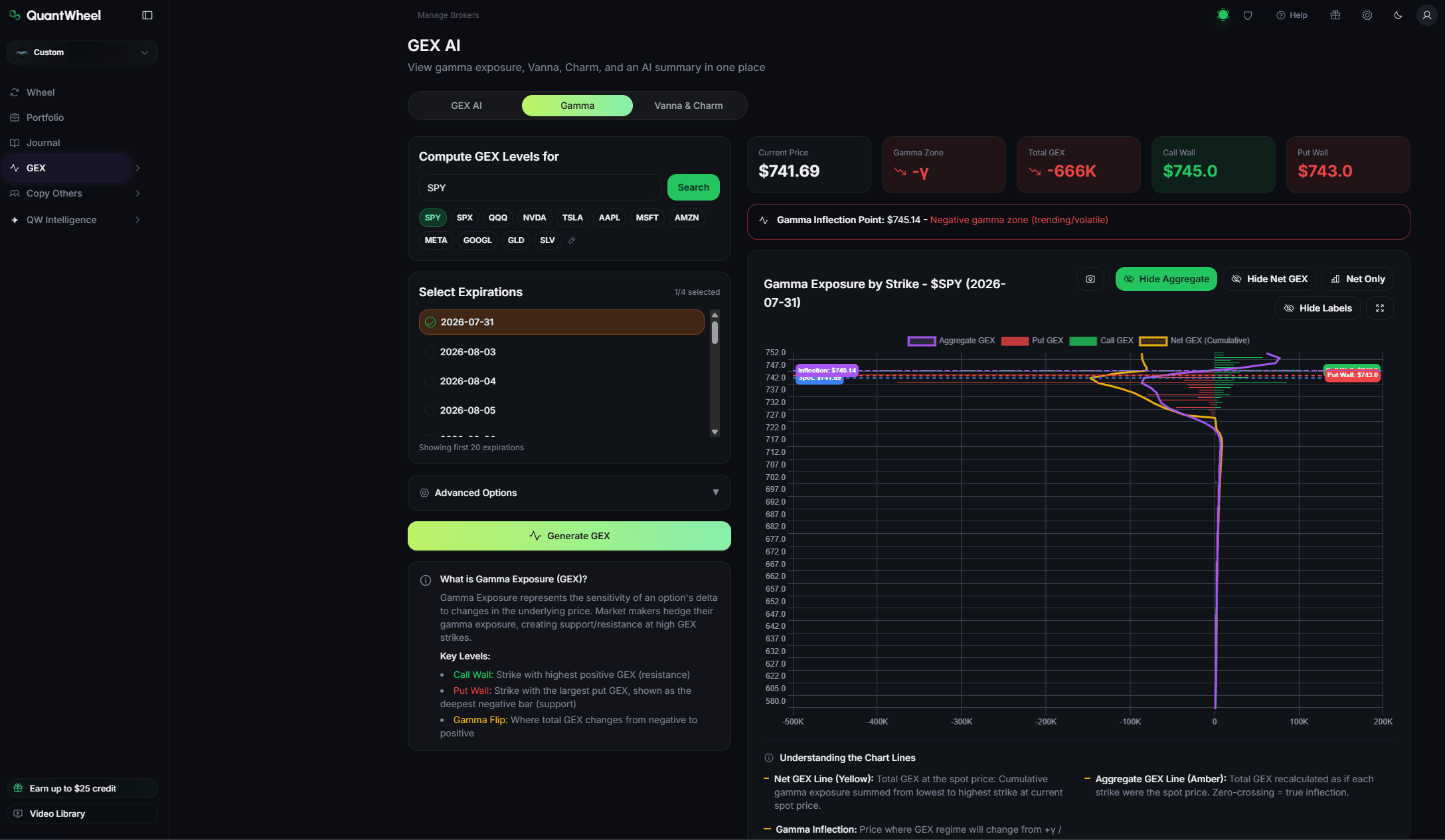The width and height of the screenshot is (1445, 840).
Task: Toggle Put GEX legend swatch
Action: (x=1015, y=341)
